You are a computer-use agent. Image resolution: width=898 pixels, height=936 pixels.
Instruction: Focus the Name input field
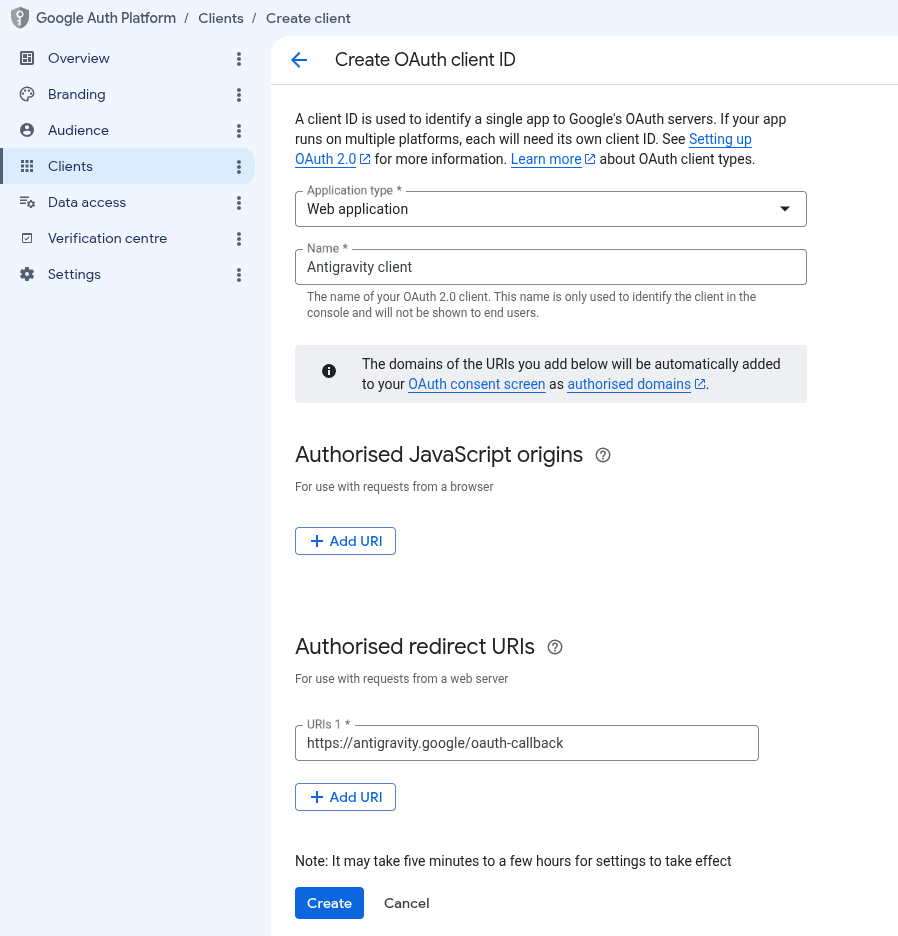(551, 267)
